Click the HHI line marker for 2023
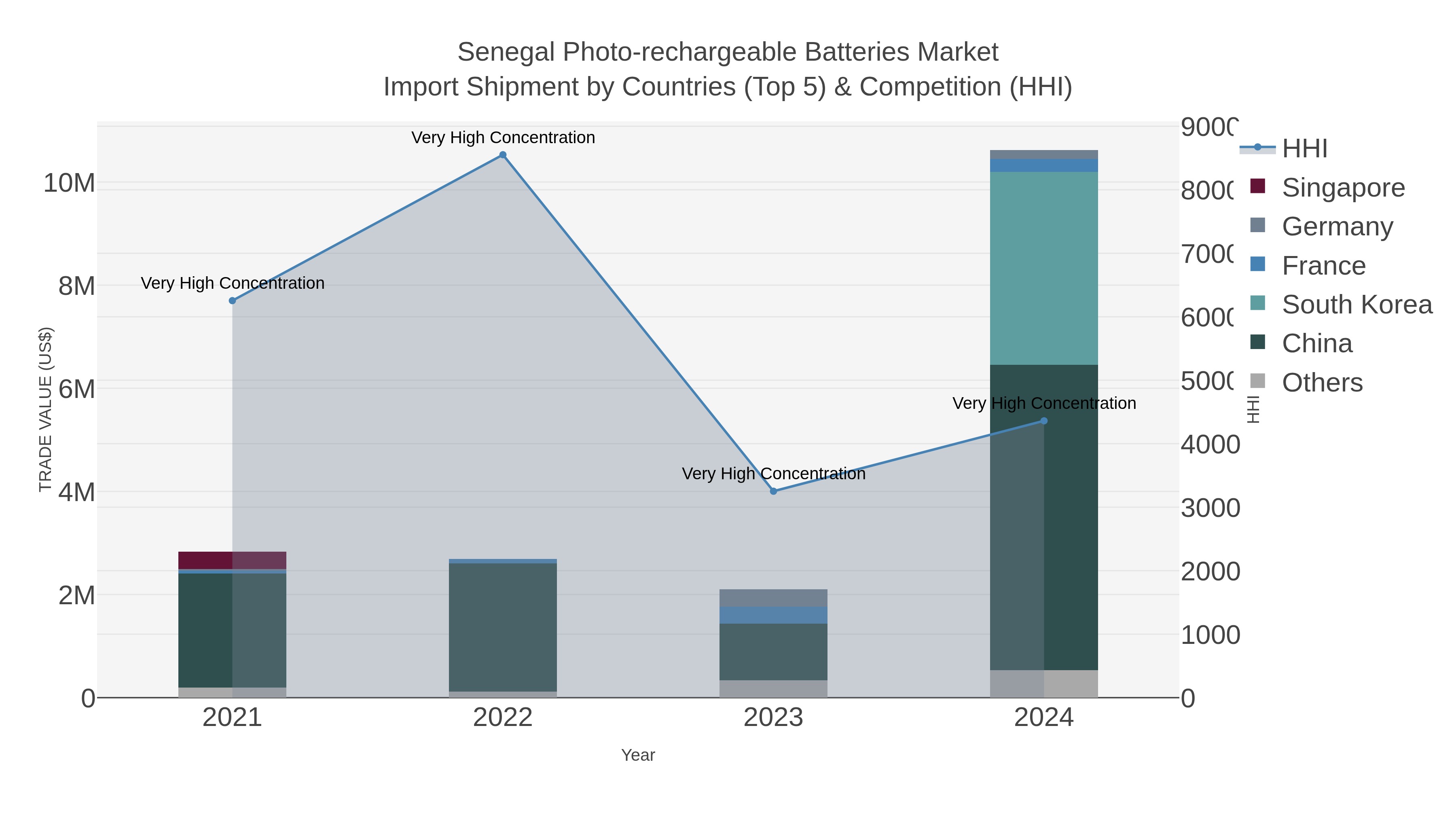 773,491
